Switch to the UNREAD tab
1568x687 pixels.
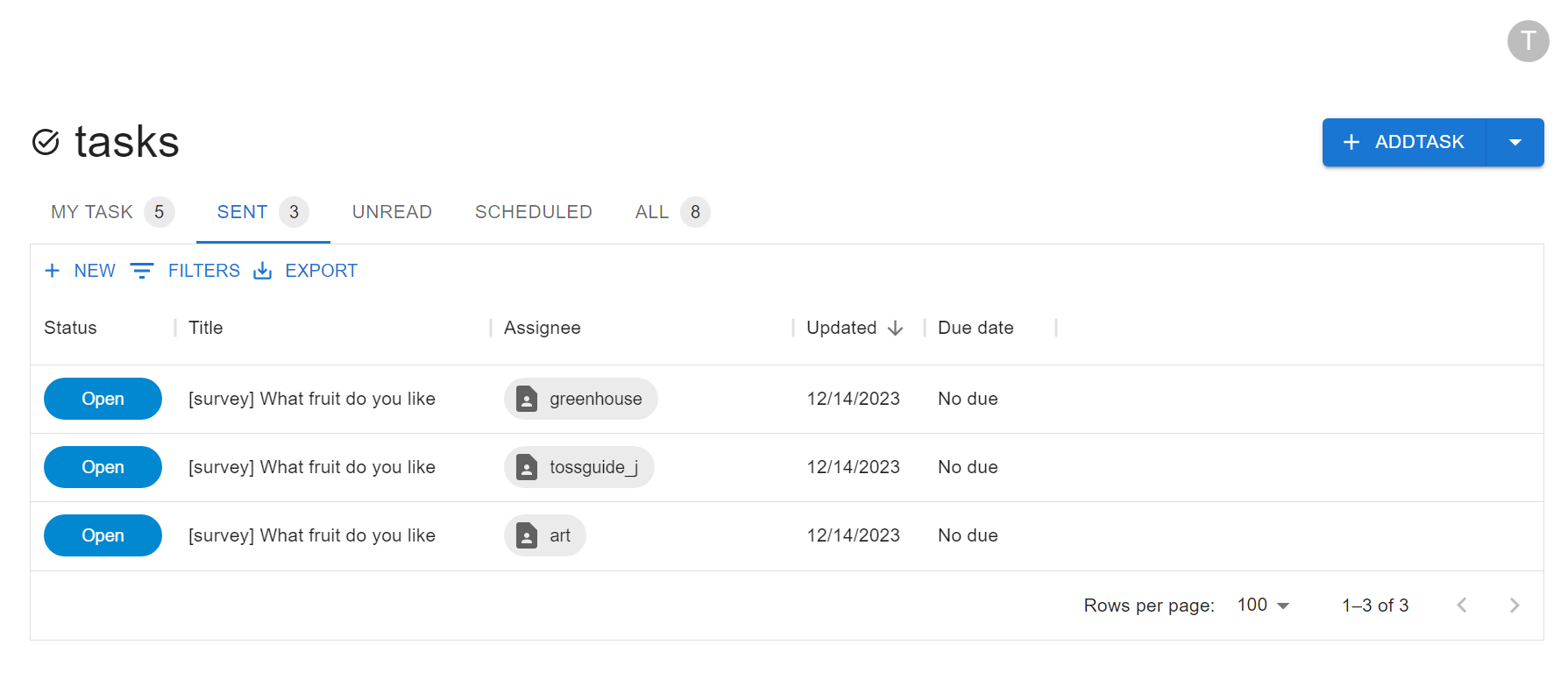point(392,212)
